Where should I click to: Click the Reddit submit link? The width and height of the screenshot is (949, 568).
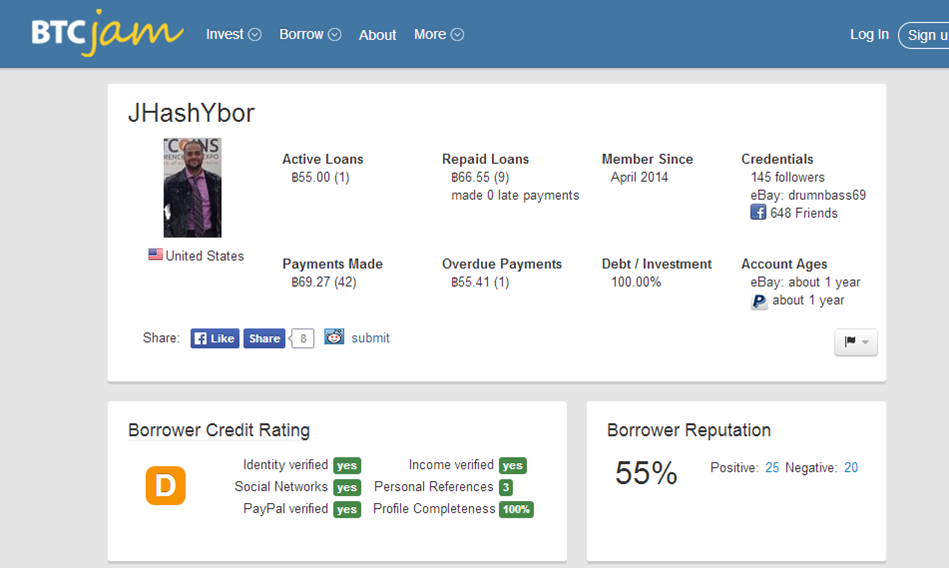coord(370,338)
